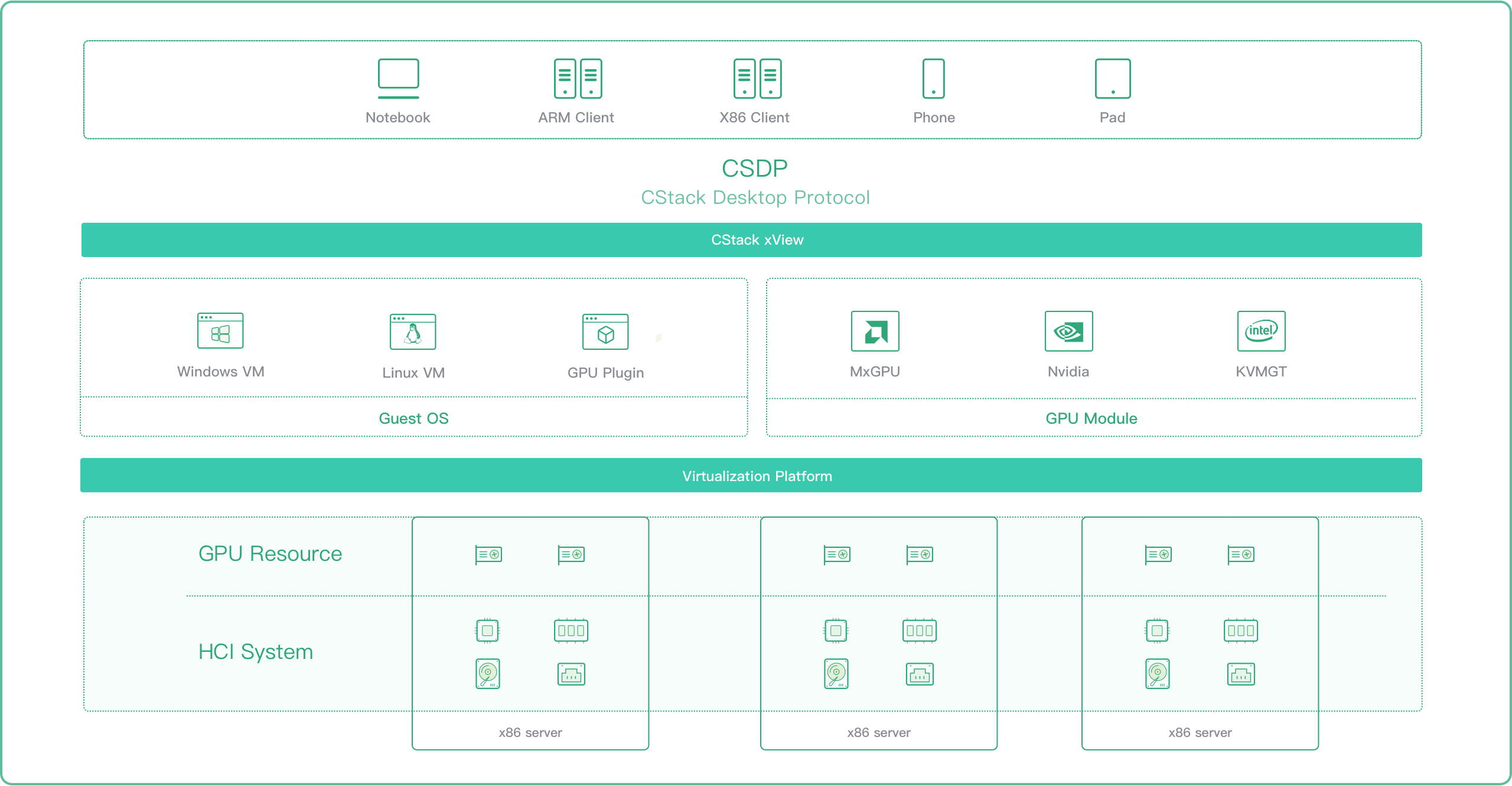
Task: Open the Linux VM penguin icon
Action: (413, 332)
